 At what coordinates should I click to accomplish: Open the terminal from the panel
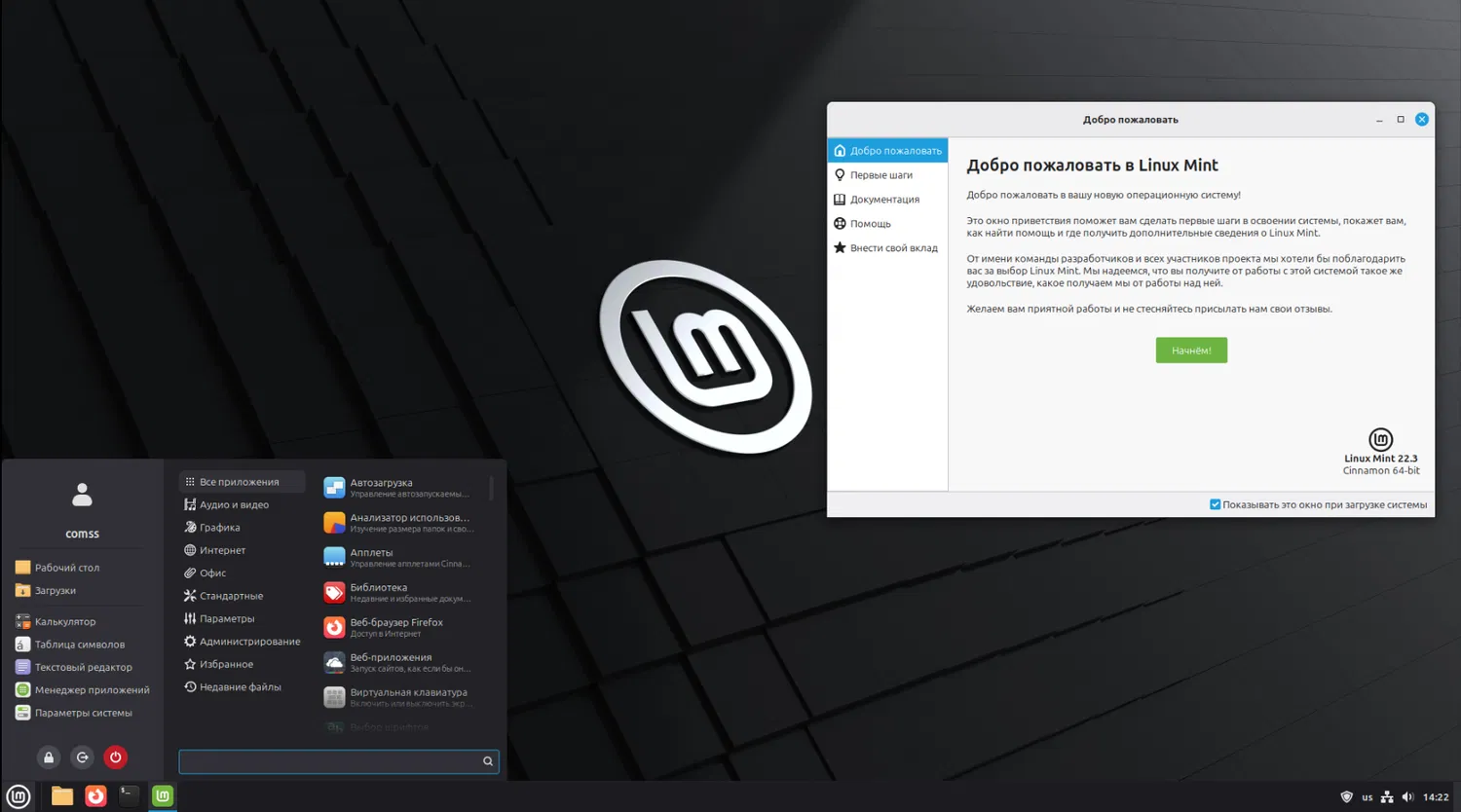point(129,796)
